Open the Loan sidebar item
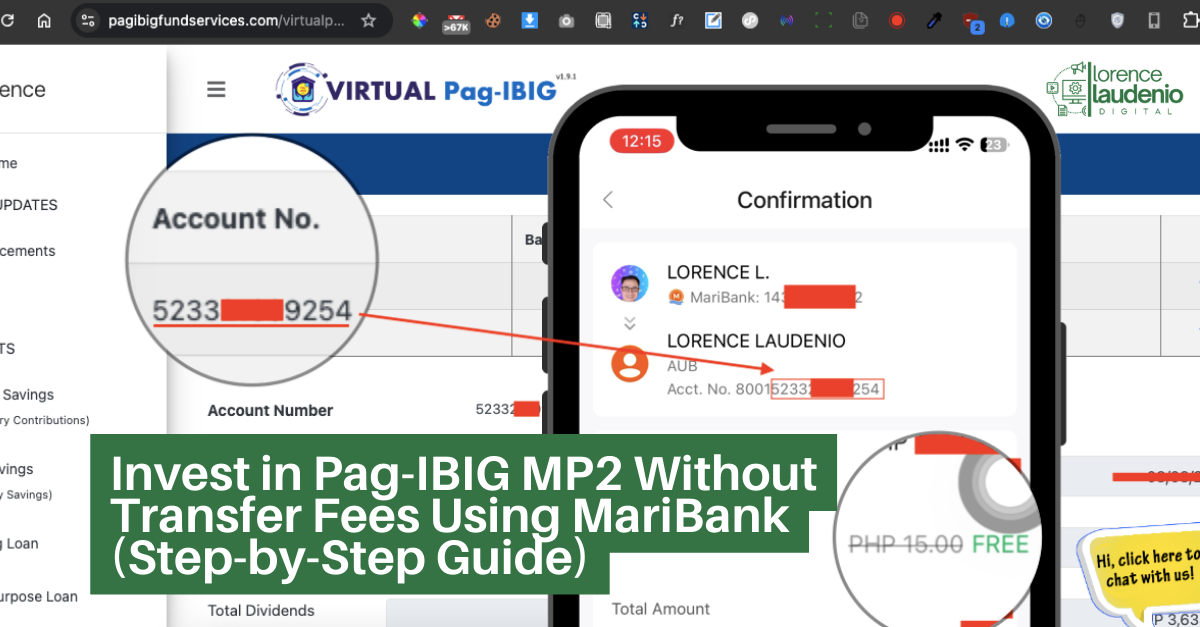Image resolution: width=1200 pixels, height=627 pixels. [x=20, y=543]
